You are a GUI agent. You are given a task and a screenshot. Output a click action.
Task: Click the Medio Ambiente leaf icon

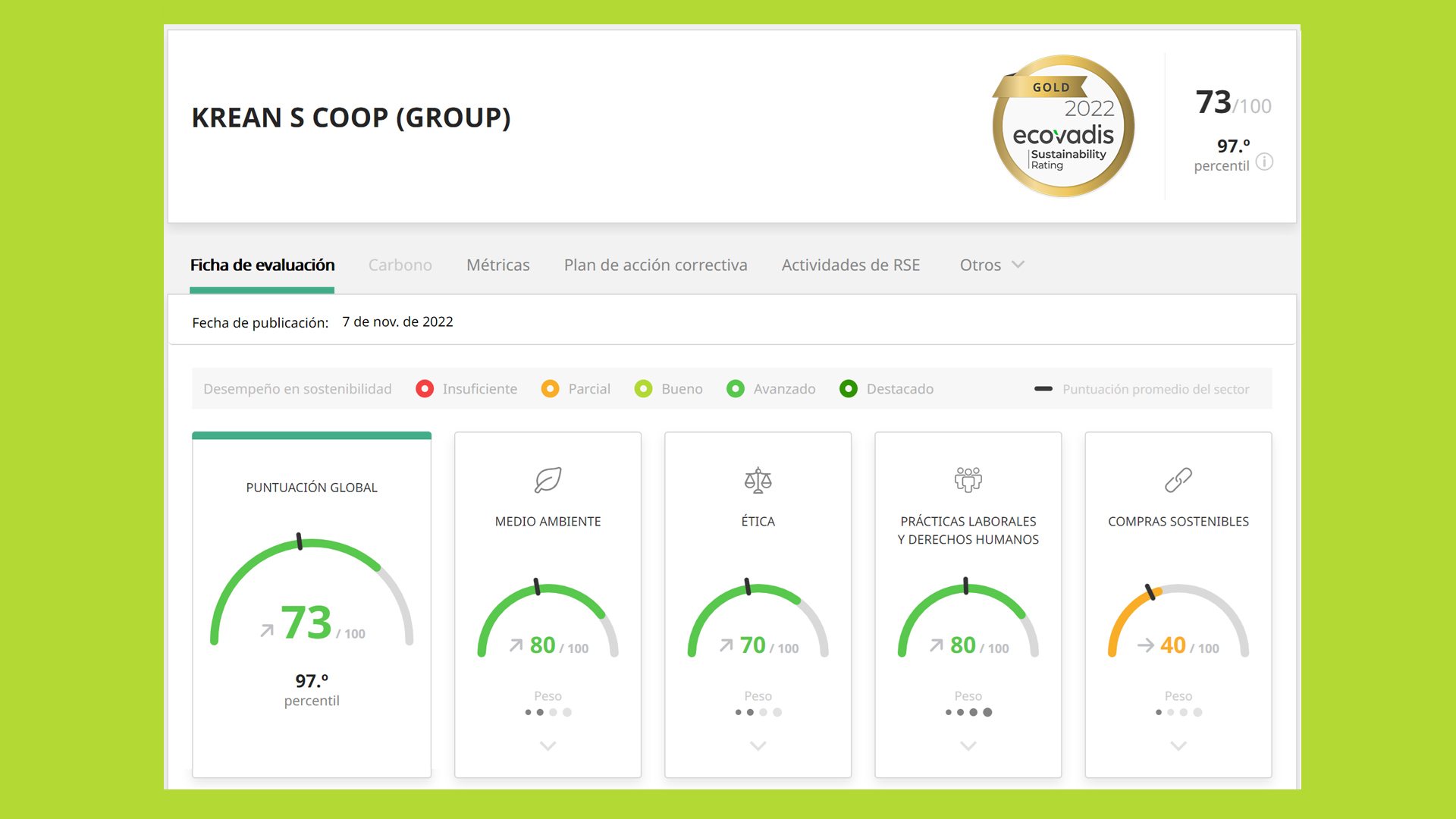coord(548,480)
